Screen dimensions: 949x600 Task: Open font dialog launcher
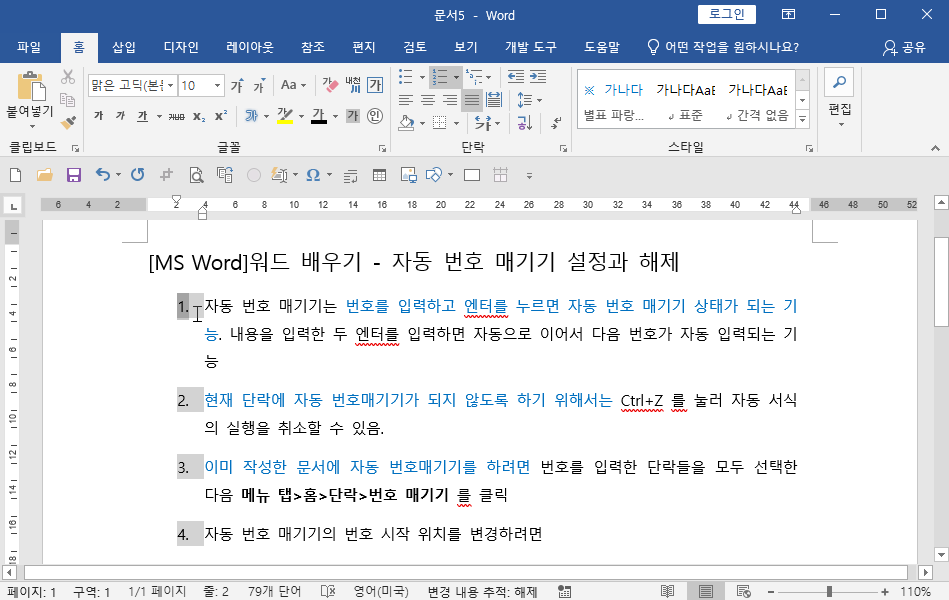[x=383, y=148]
